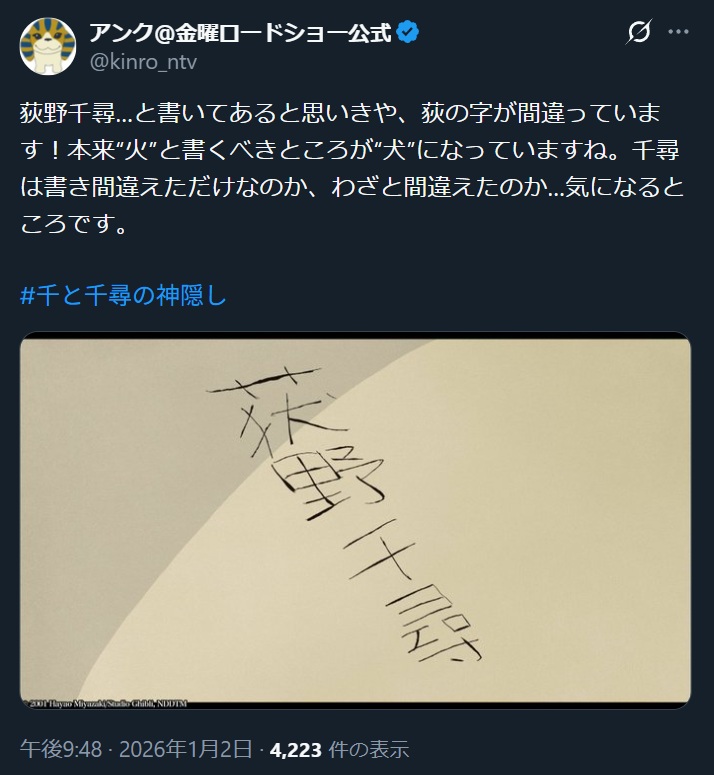This screenshot has height=775, width=714.
Task: Open the three-dot more options menu
Action: [678, 32]
